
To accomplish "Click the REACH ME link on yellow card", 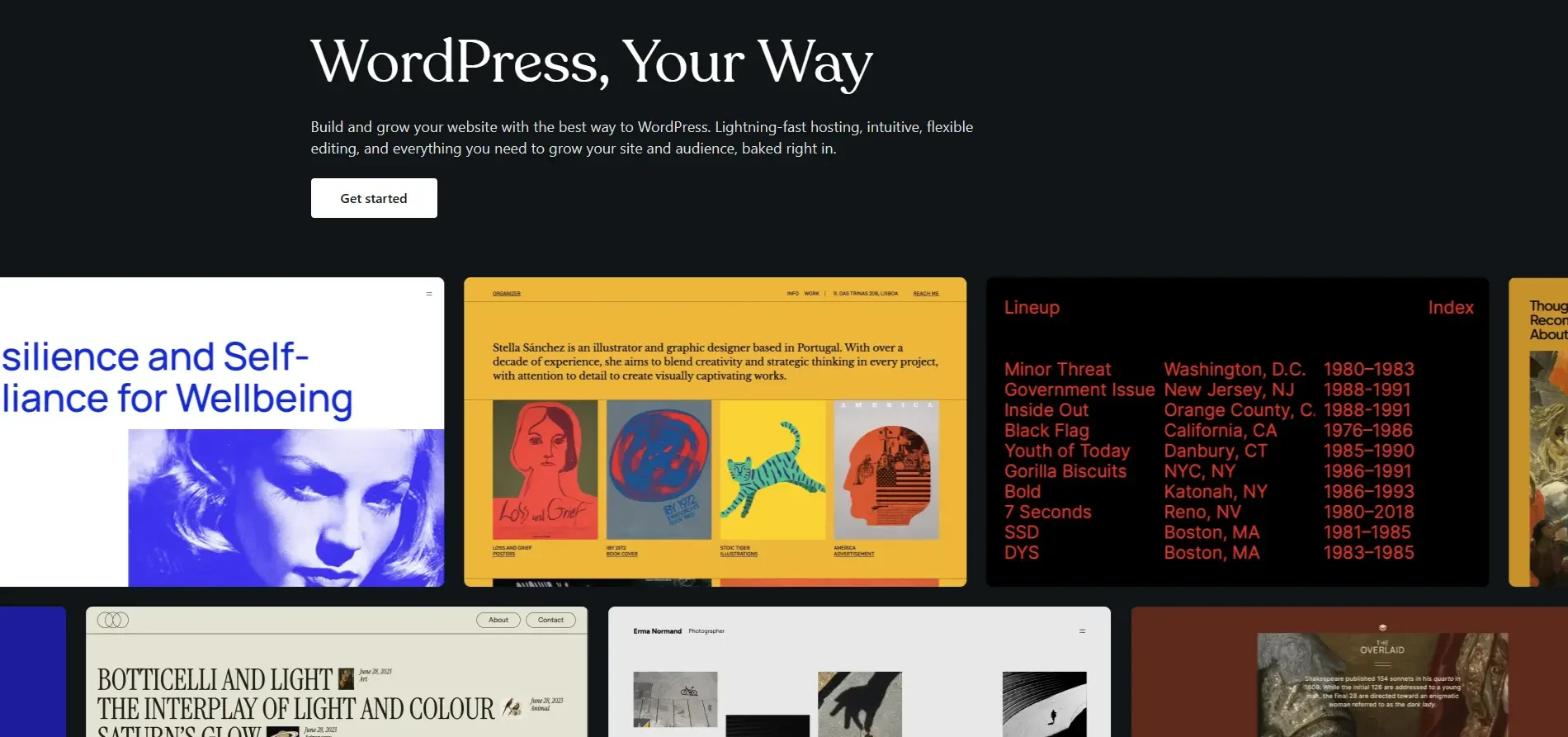I will point(926,294).
